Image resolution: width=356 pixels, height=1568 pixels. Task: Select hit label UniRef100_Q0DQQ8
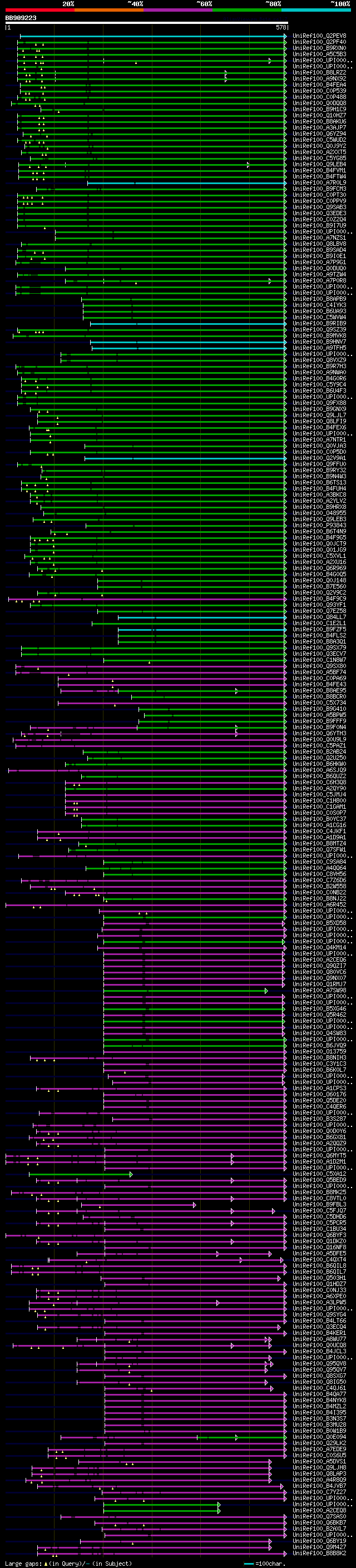319,103
